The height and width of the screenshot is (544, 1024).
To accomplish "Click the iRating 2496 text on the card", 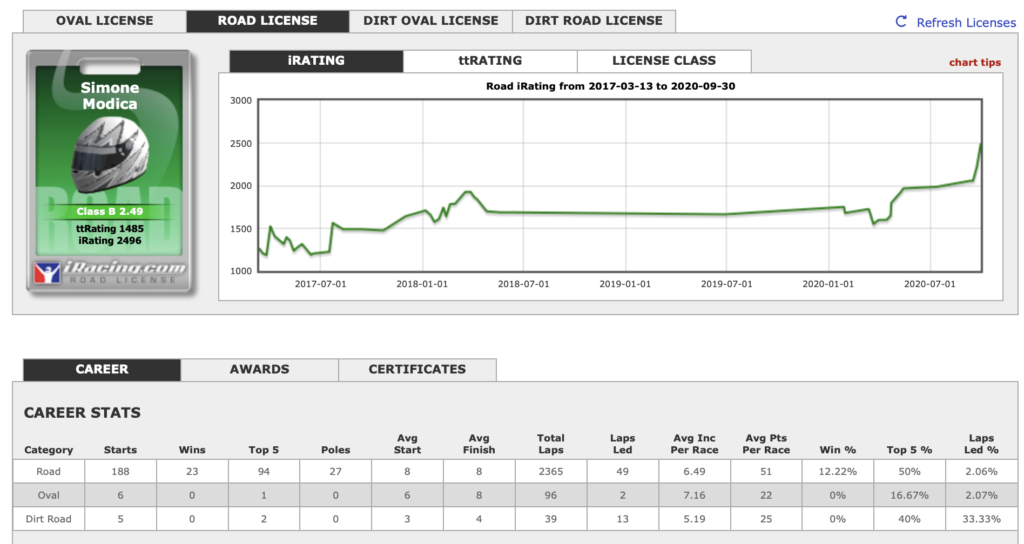I will [x=110, y=240].
